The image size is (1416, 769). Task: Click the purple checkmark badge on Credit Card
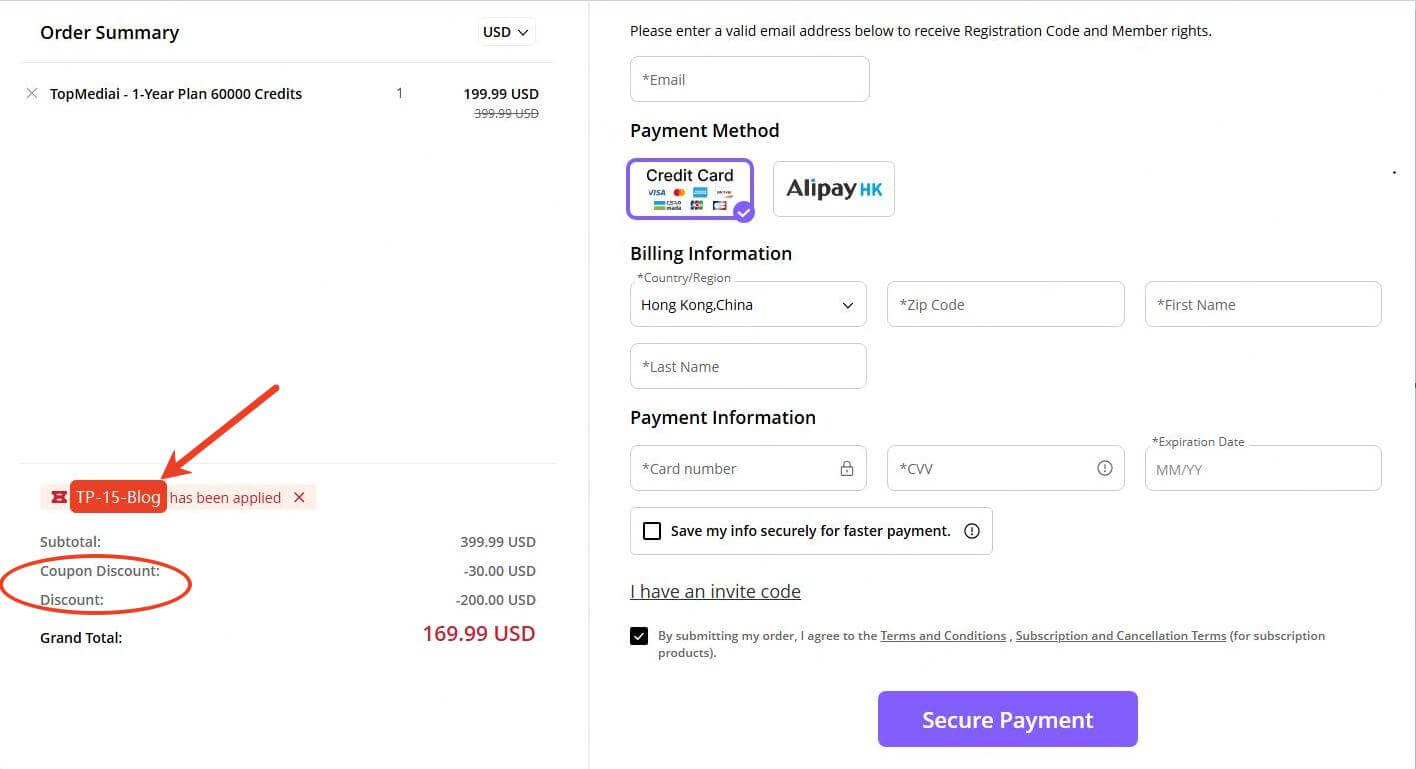(742, 211)
